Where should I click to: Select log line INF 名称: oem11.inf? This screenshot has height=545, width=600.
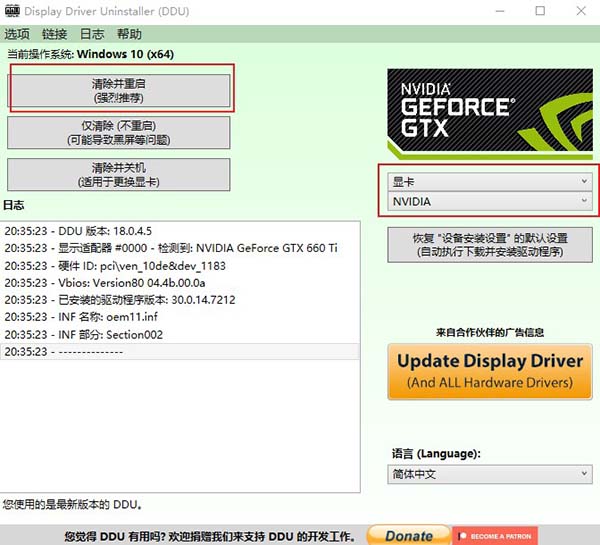180,317
